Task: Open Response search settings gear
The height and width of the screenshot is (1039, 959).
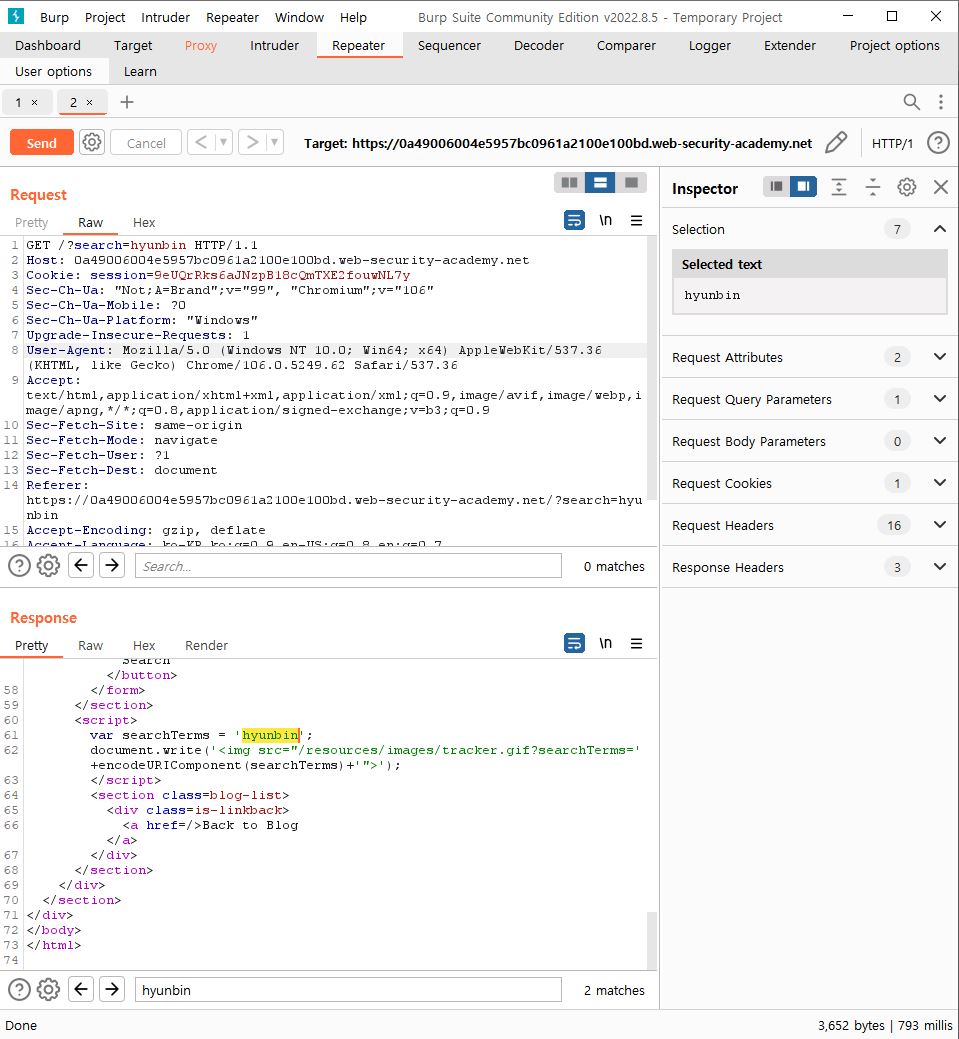Action: pyautogui.click(x=48, y=990)
